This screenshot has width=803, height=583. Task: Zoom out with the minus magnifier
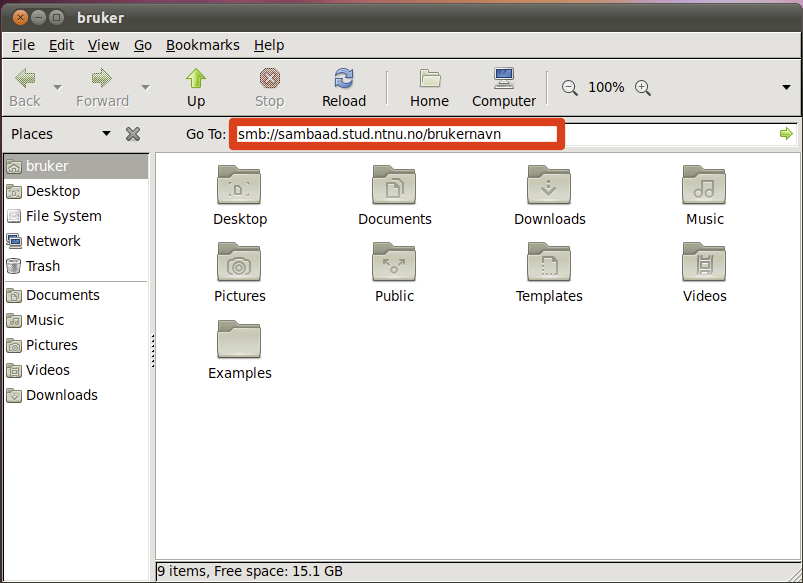pyautogui.click(x=569, y=88)
